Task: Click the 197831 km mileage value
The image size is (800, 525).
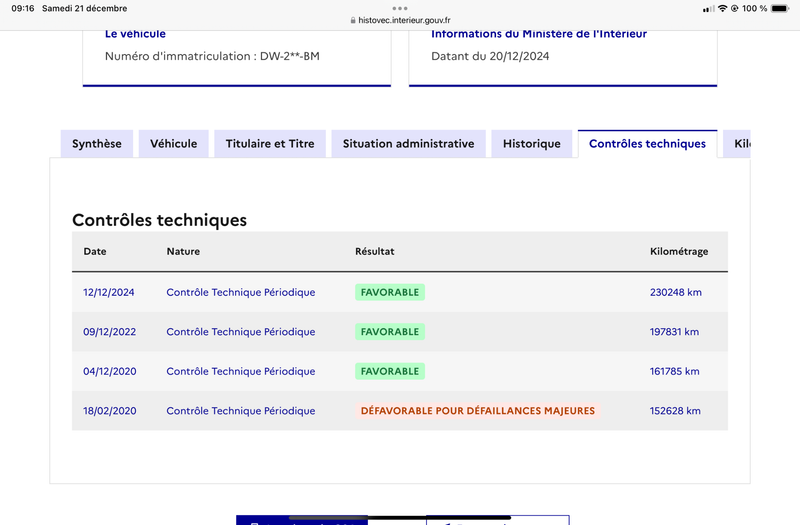Action: (674, 332)
